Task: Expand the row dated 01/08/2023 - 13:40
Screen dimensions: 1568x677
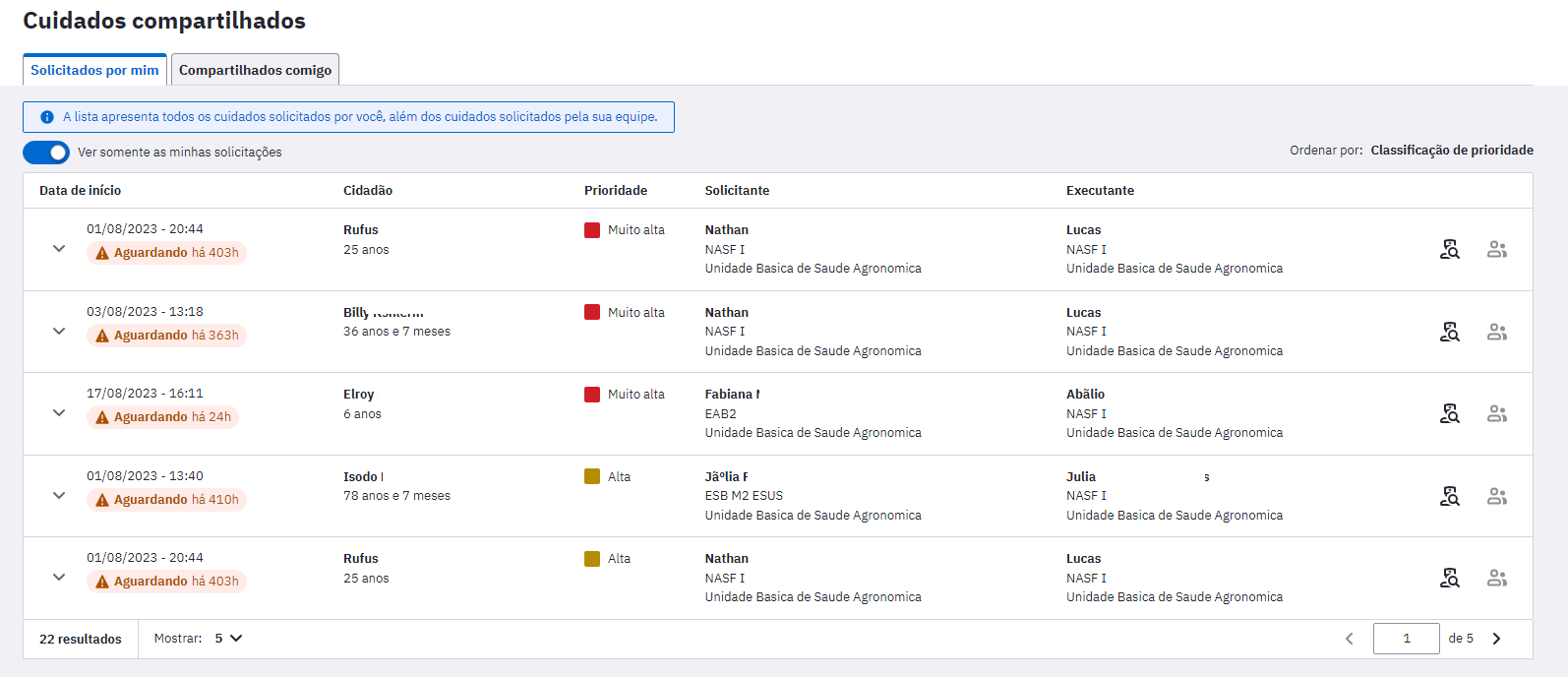Action: pyautogui.click(x=59, y=496)
